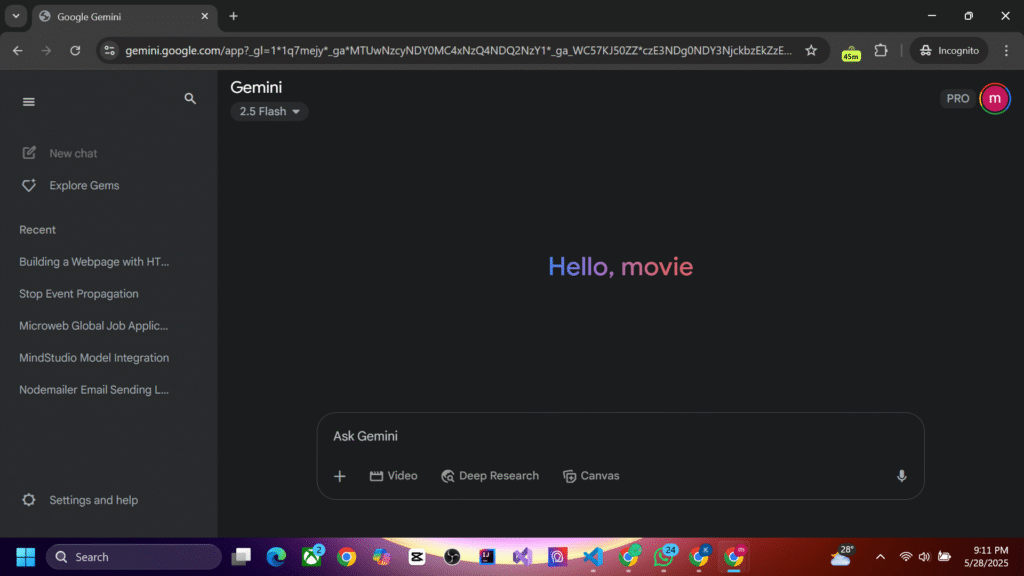
Task: Open IntelliJ IDEA from the taskbar
Action: click(x=487, y=557)
